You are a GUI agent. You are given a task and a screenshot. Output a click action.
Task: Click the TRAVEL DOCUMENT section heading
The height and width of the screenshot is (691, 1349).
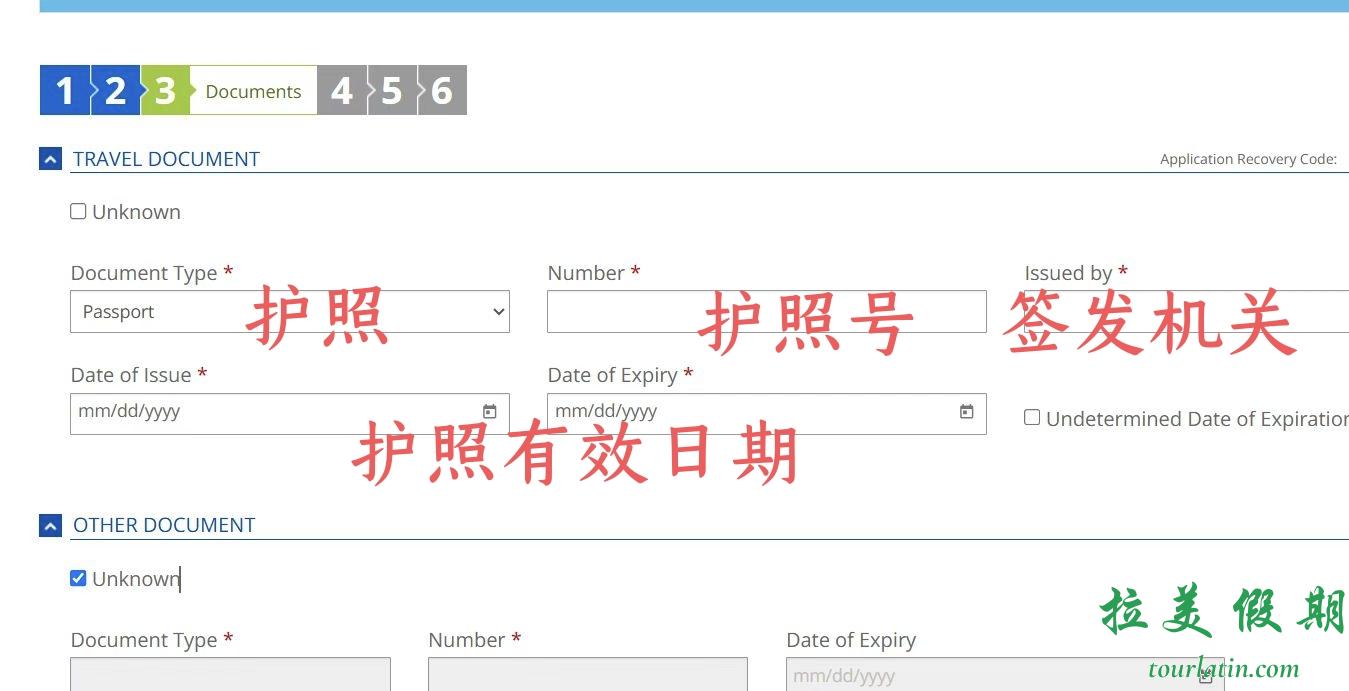166,159
